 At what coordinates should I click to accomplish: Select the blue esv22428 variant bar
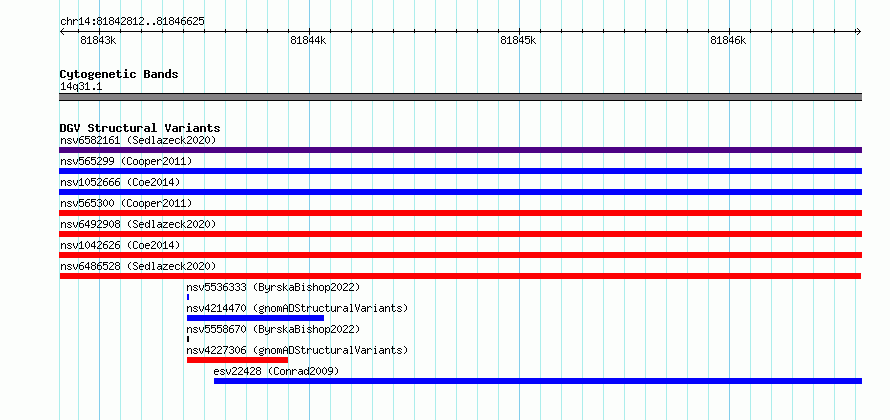pos(538,381)
